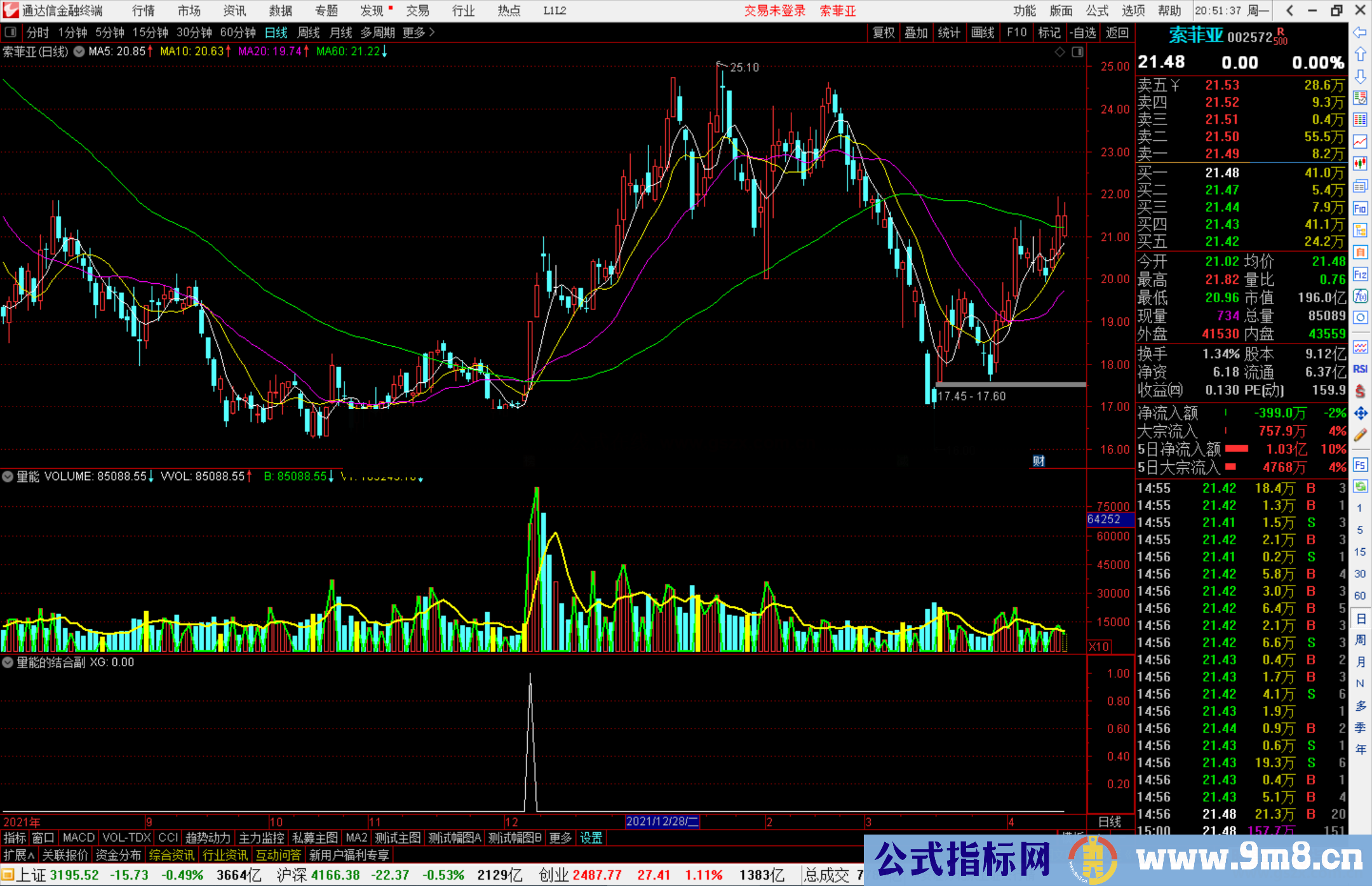Click the F10 company info sidebar icon
Screen dimensions: 1372x886
pos(1360,208)
